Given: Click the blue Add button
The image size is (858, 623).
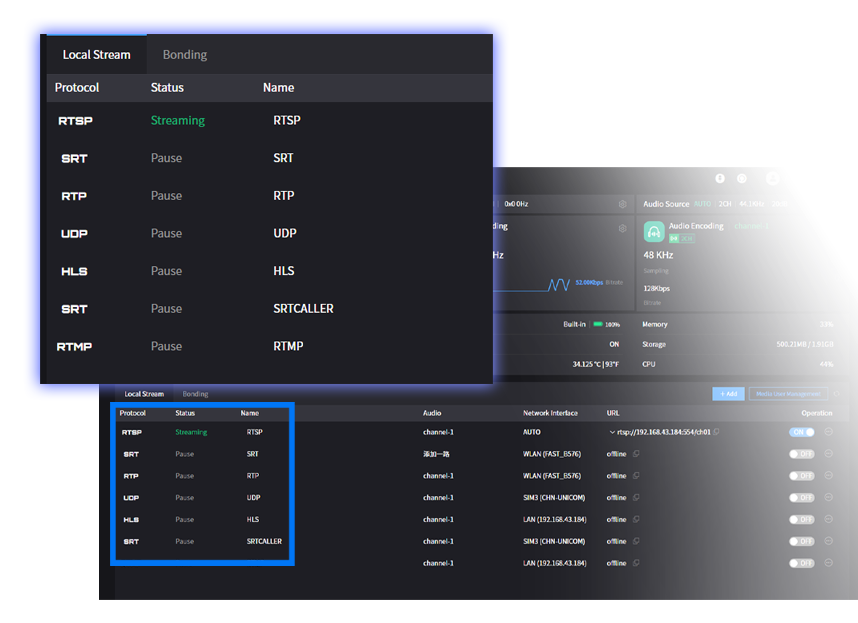Looking at the screenshot, I should click(x=727, y=394).
